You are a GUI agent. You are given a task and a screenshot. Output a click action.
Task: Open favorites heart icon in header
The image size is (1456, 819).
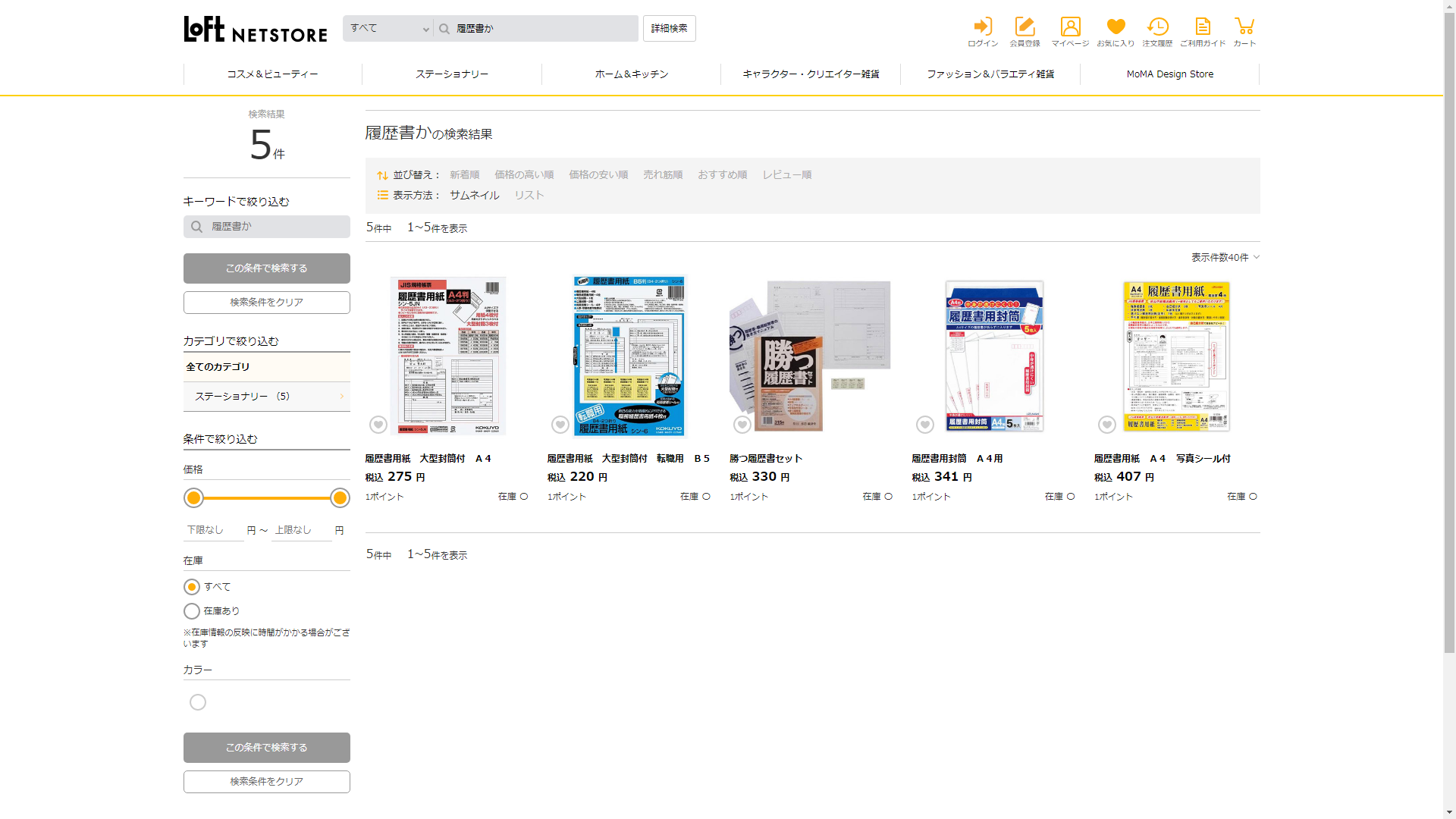click(1116, 27)
